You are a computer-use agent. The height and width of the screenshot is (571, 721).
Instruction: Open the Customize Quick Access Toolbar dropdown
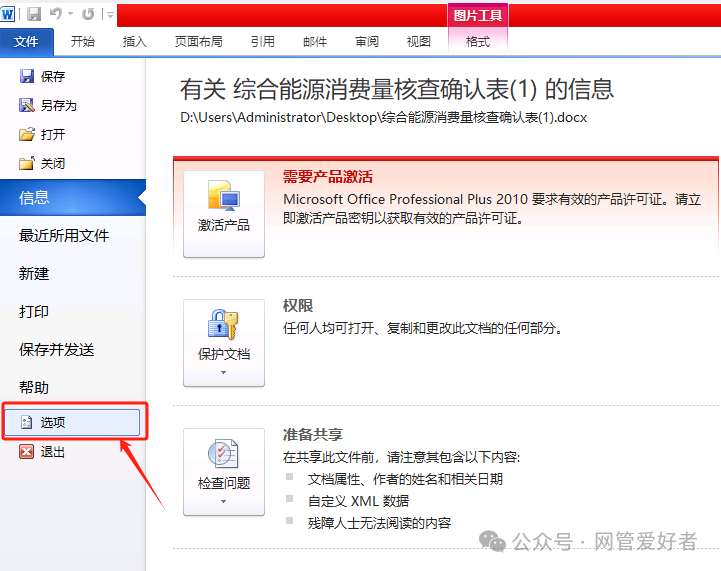click(110, 15)
